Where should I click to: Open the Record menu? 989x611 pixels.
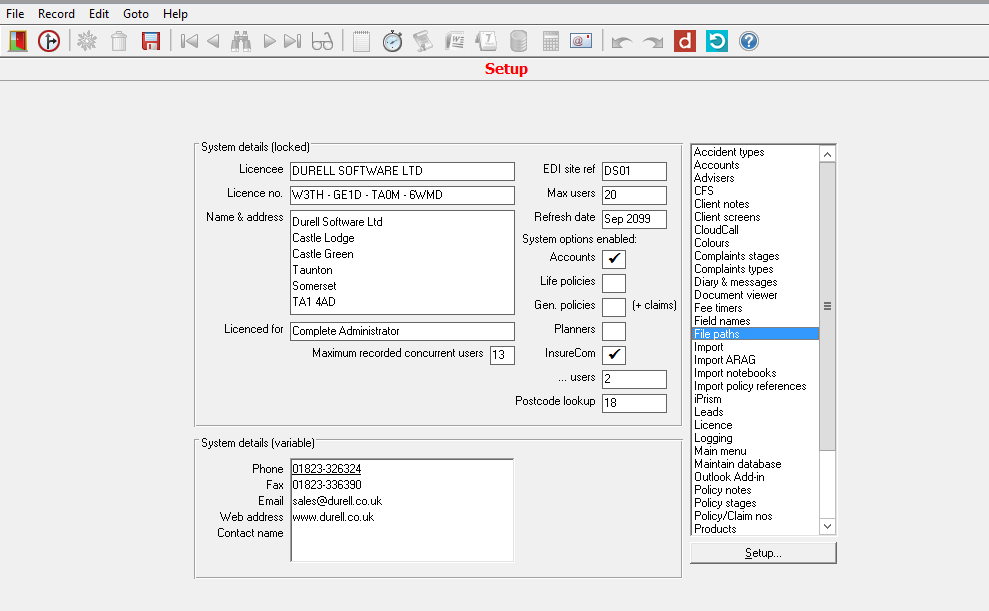pyautogui.click(x=56, y=14)
